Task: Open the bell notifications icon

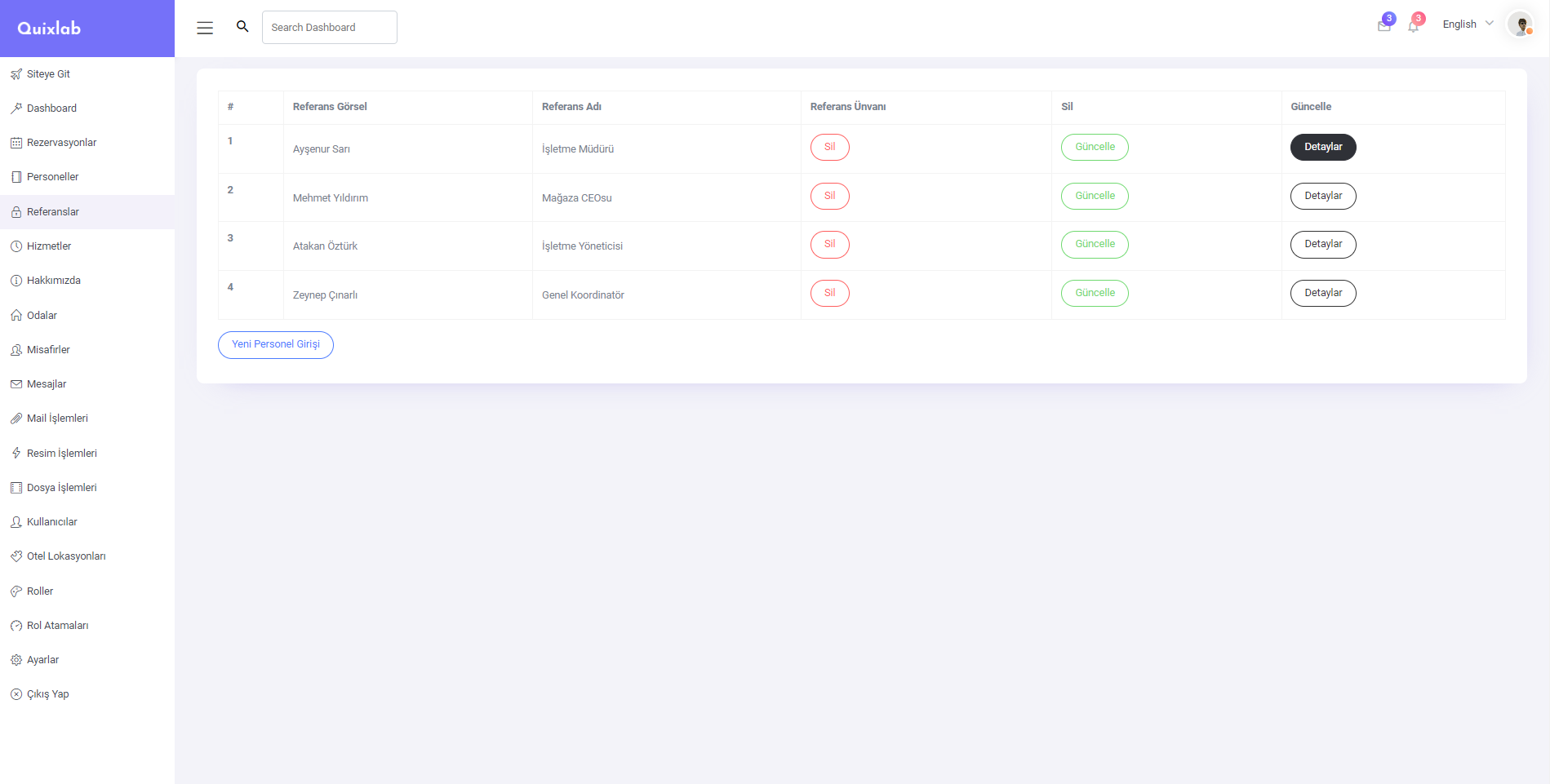Action: tap(1414, 26)
